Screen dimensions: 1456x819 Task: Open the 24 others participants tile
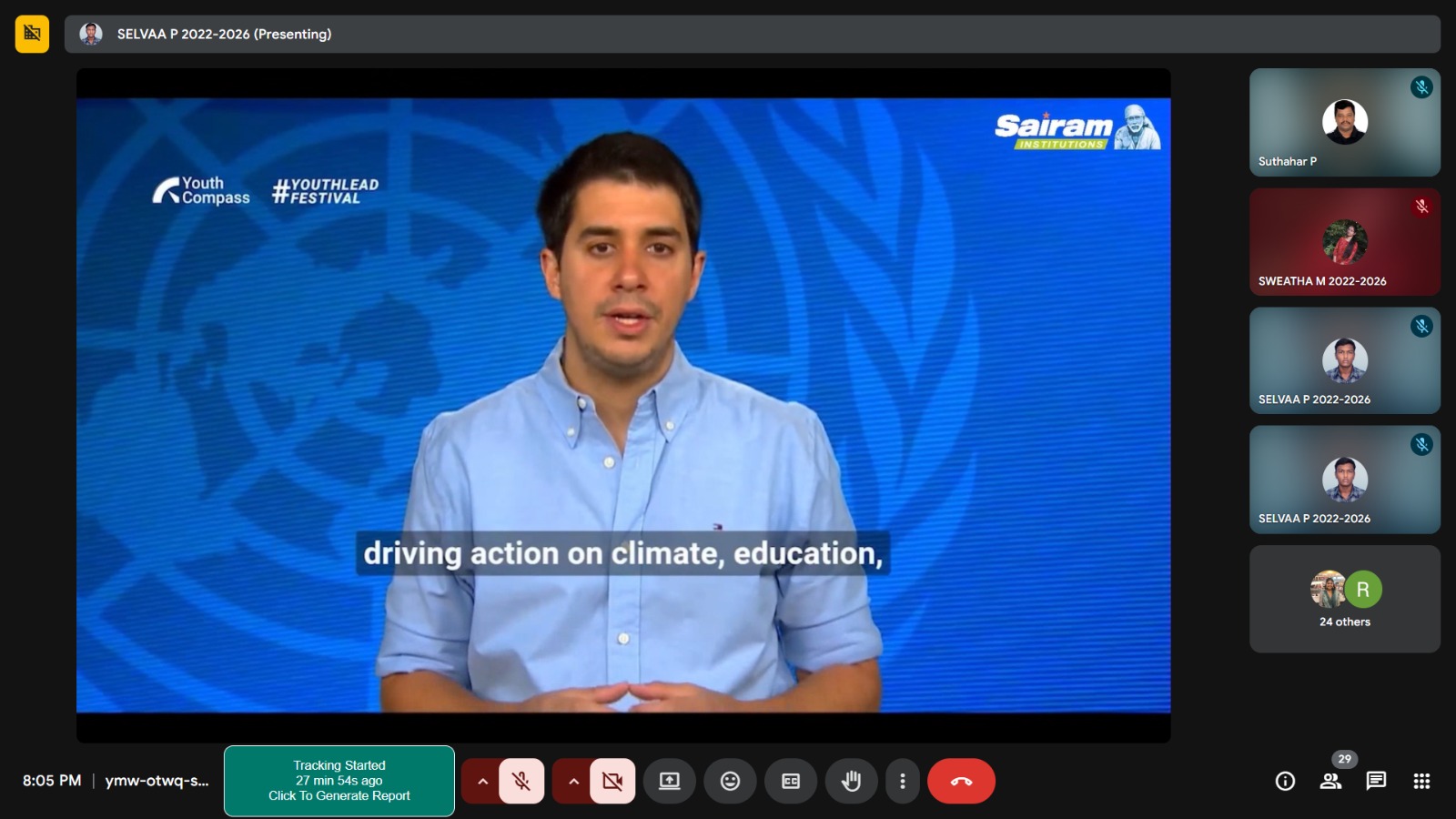pyautogui.click(x=1345, y=599)
